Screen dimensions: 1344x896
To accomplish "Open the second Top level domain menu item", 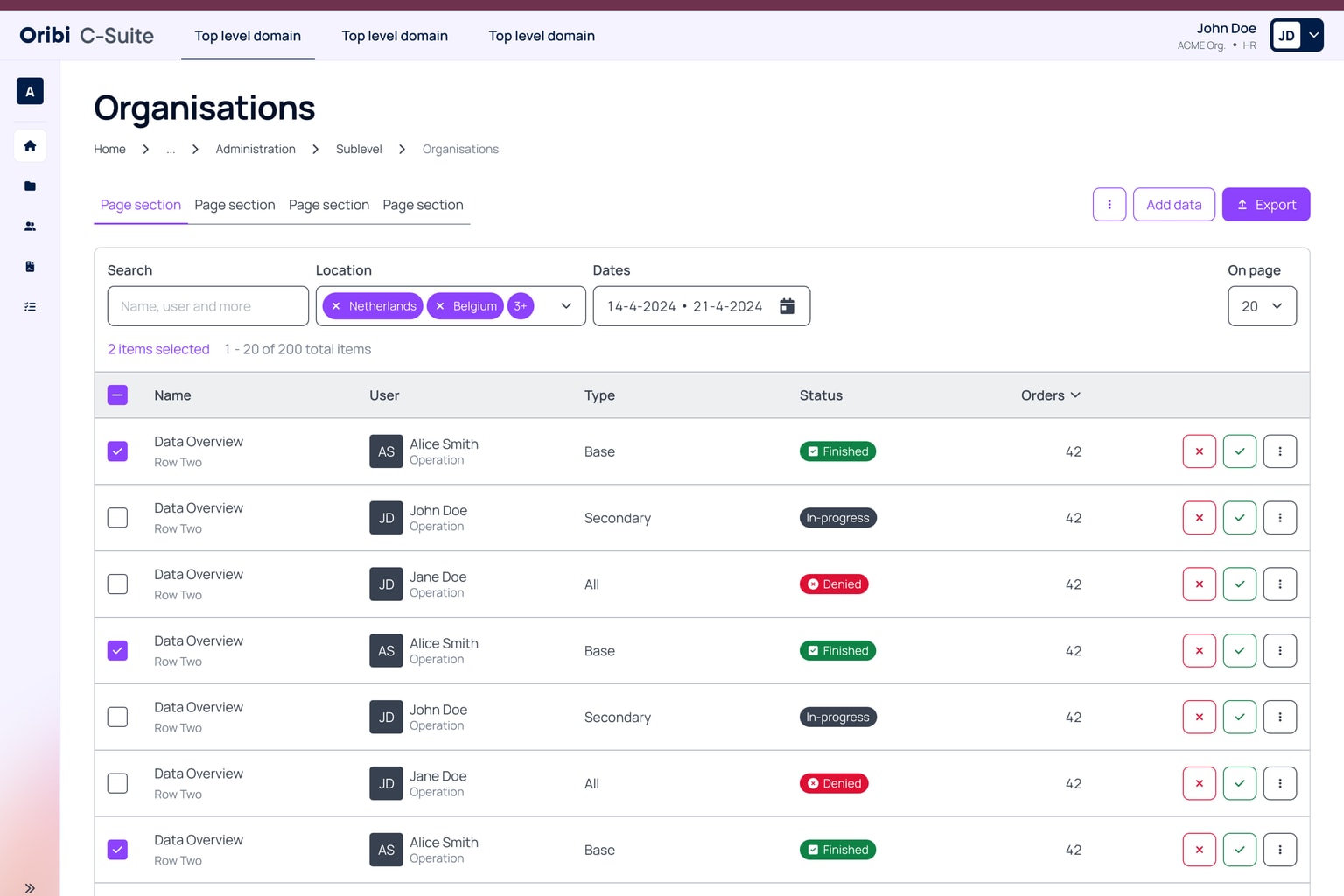I will [395, 36].
